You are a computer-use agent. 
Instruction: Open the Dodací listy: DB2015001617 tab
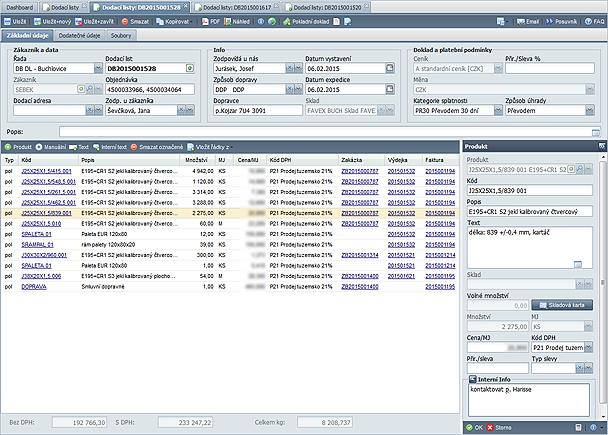pyautogui.click(x=237, y=7)
